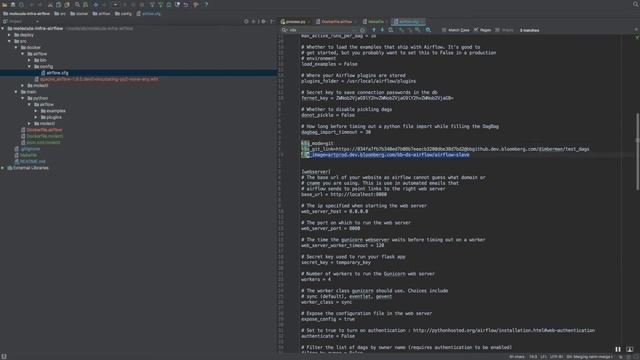Close the find bar with X icon
Screen dimensions: 640x360
[x=636, y=30]
